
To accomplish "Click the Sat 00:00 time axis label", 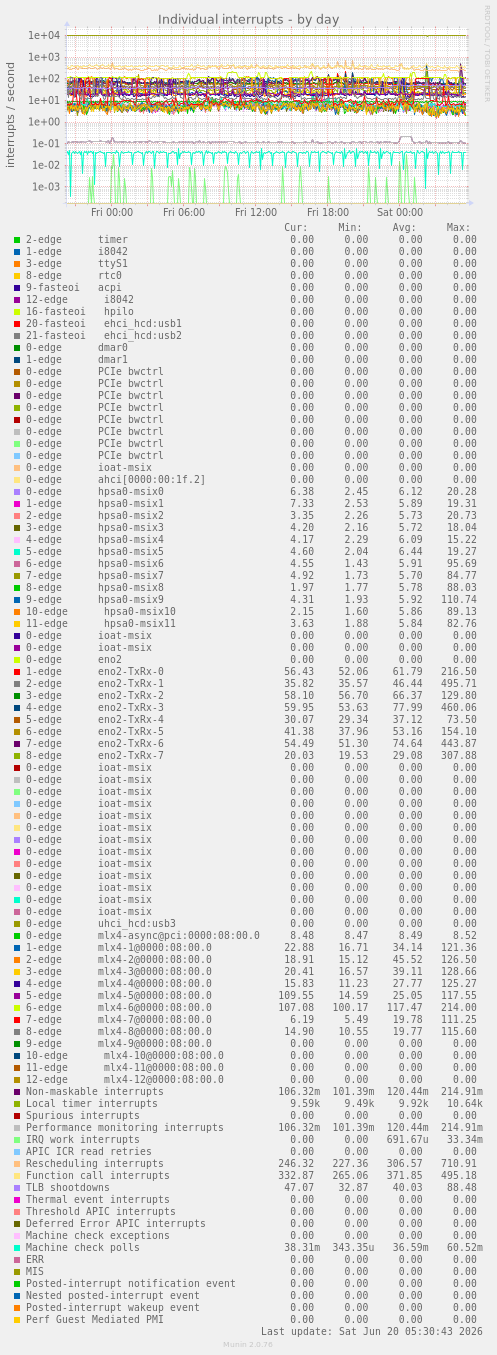I will [x=400, y=212].
